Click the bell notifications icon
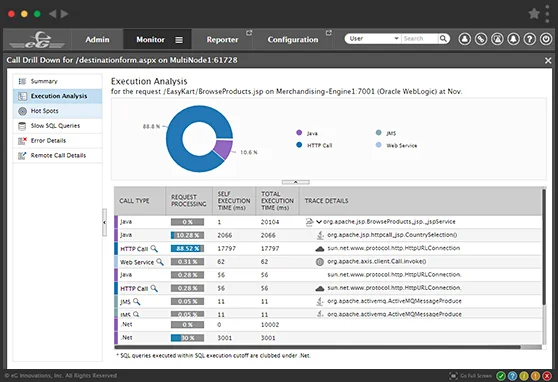 tap(513, 39)
